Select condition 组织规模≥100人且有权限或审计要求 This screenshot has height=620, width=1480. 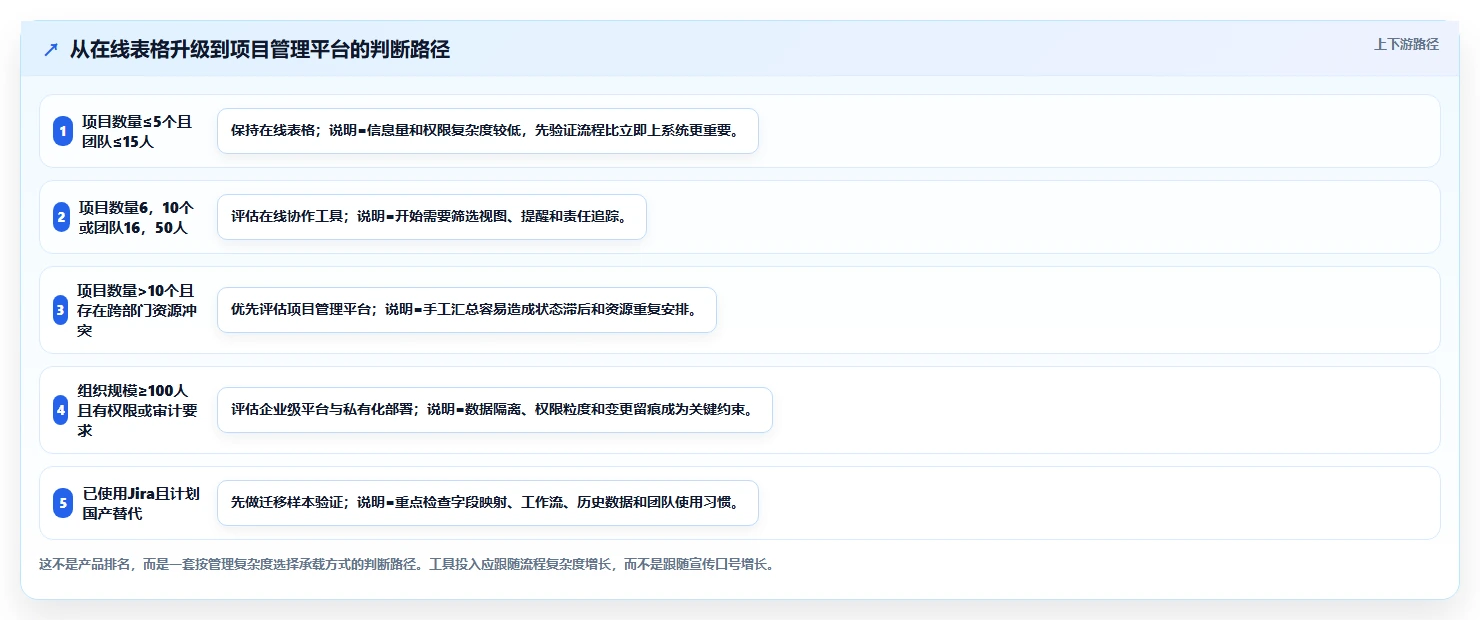pyautogui.click(x=137, y=410)
